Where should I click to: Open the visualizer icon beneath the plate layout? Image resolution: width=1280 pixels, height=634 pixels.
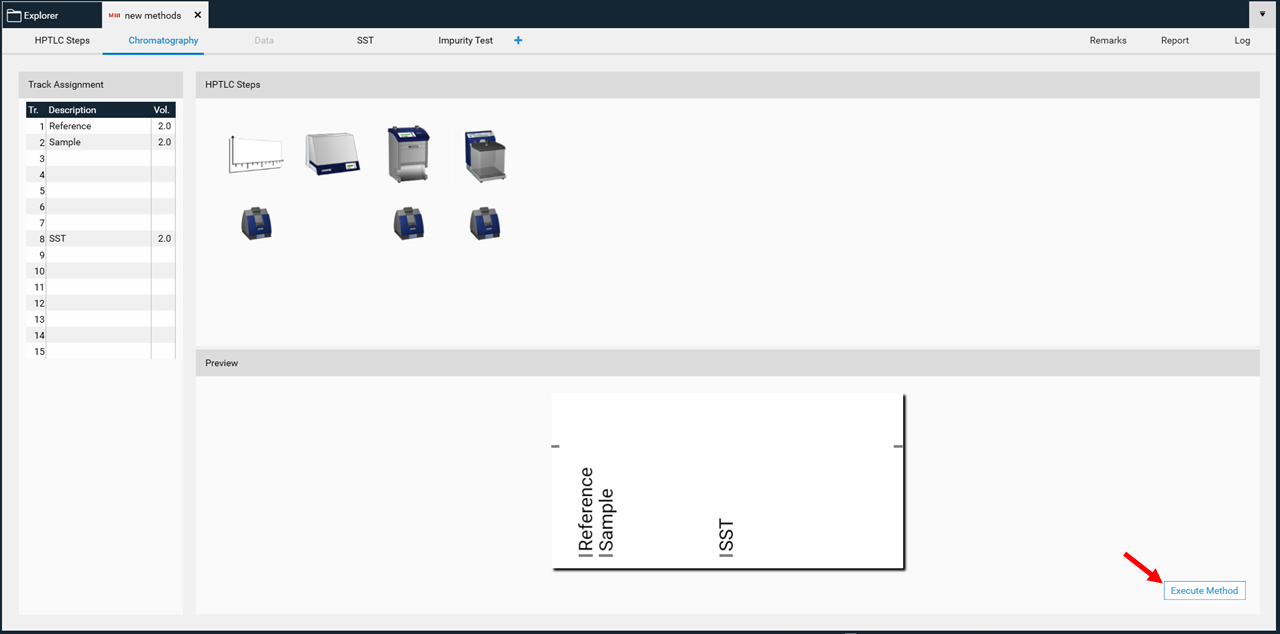click(x=256, y=223)
